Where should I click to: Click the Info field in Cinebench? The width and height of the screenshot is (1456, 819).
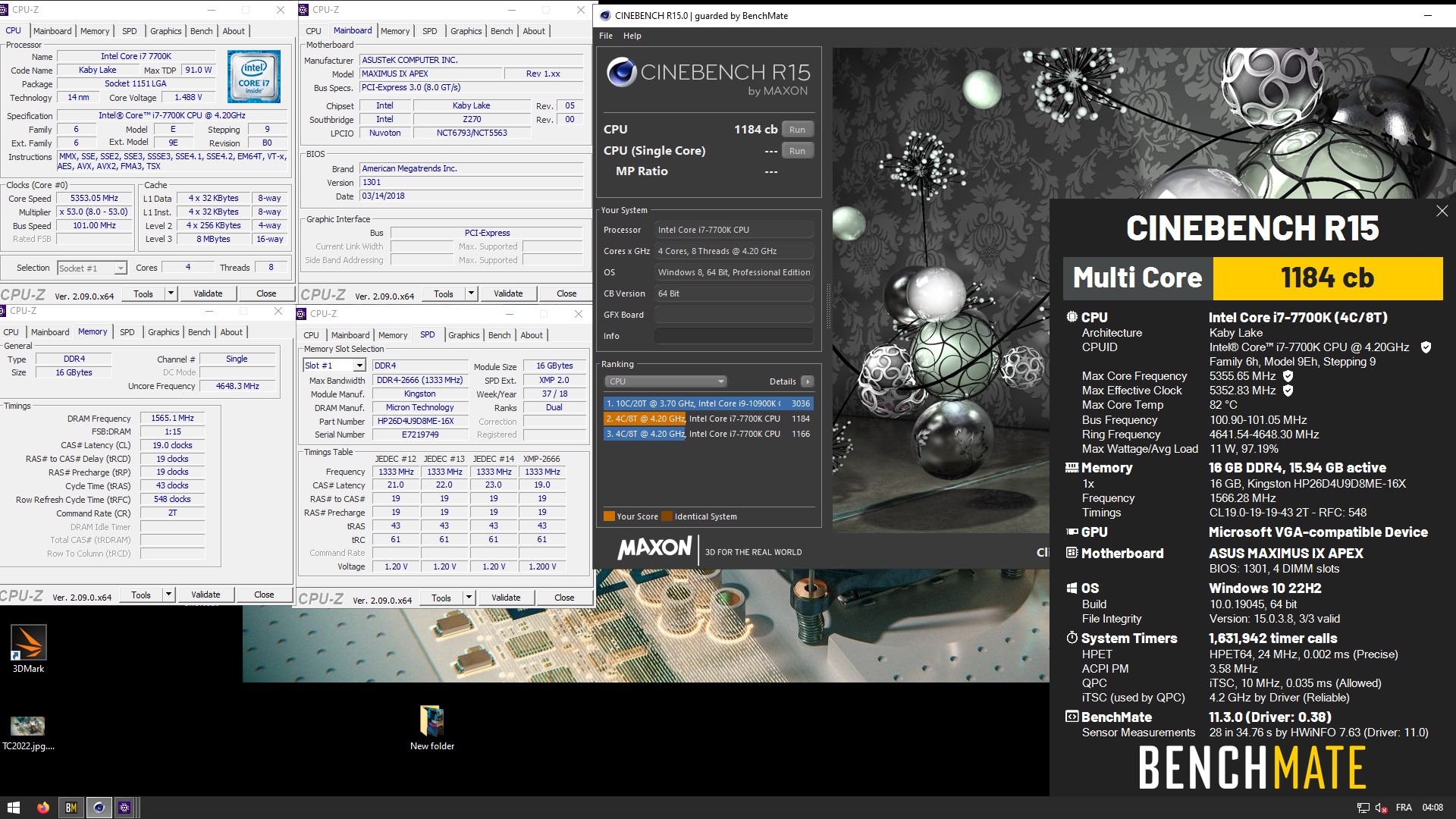tap(734, 336)
